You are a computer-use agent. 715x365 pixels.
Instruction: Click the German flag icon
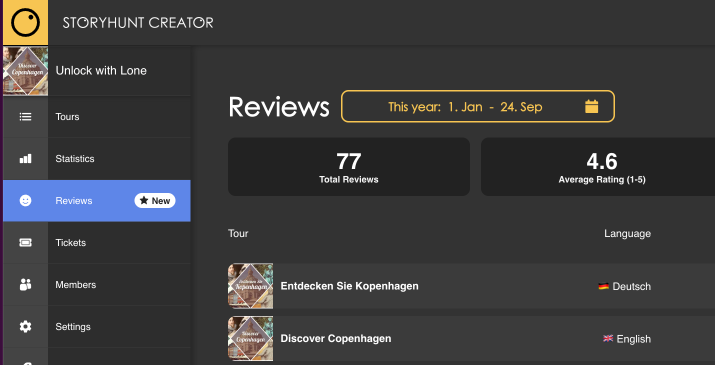pyautogui.click(x=604, y=286)
